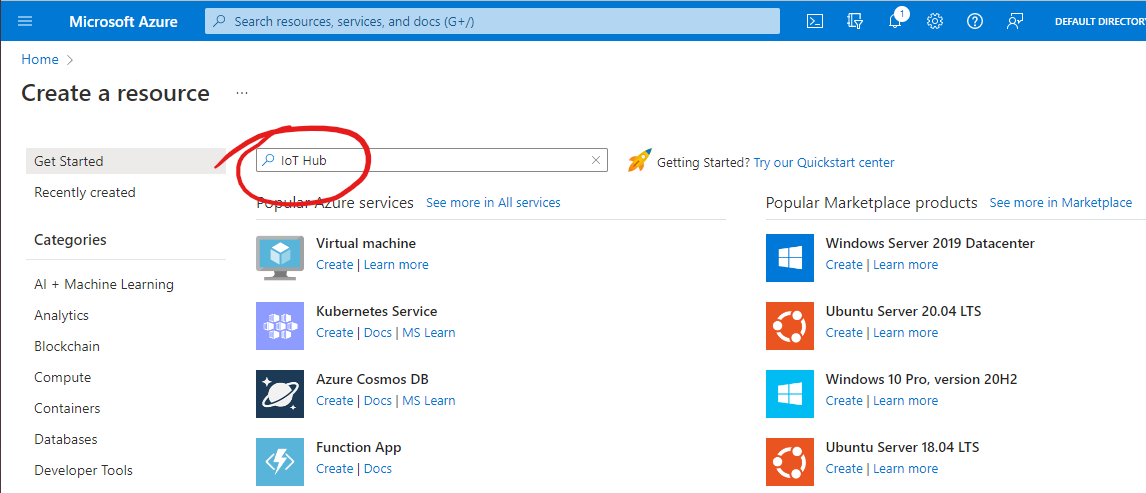Screen dimensions: 1146x493
Task: Click the Function App icon
Action: (x=280, y=462)
